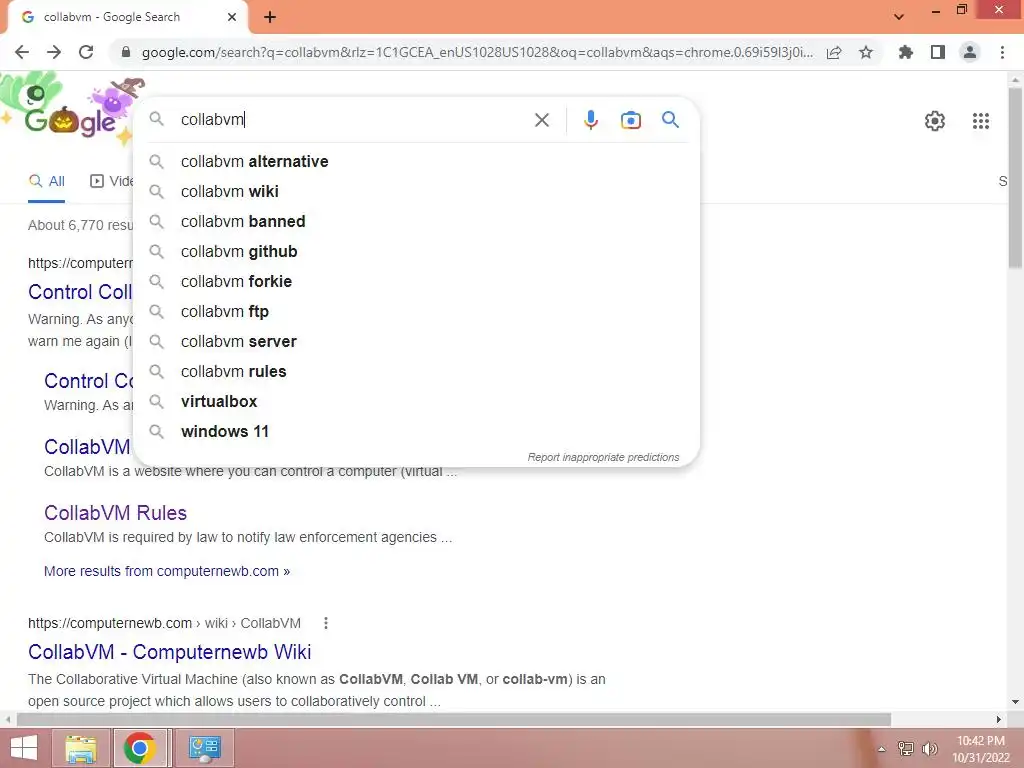This screenshot has height=768, width=1024.
Task: Open the network tray icon
Action: coord(906,749)
